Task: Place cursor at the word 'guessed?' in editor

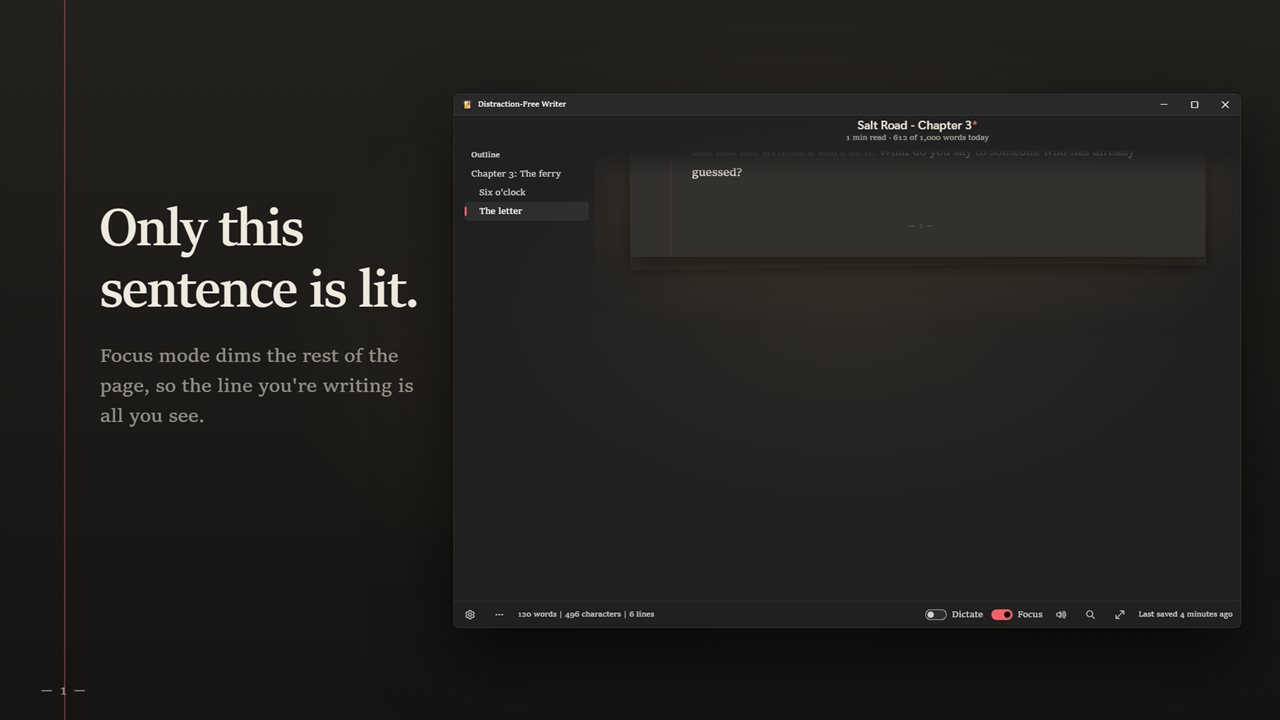Action: 717,173
